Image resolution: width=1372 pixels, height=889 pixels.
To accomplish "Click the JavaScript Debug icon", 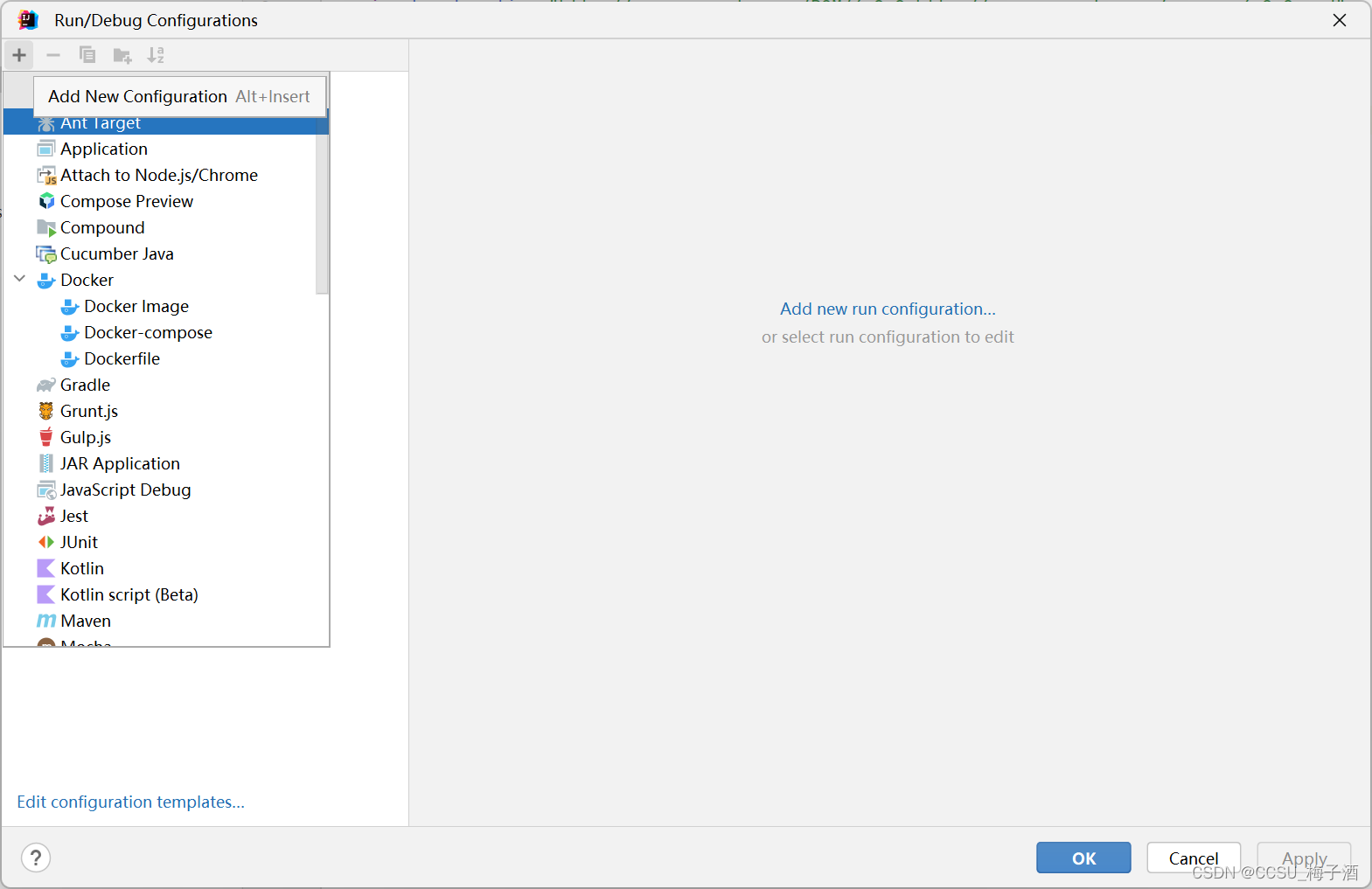I will 46,490.
